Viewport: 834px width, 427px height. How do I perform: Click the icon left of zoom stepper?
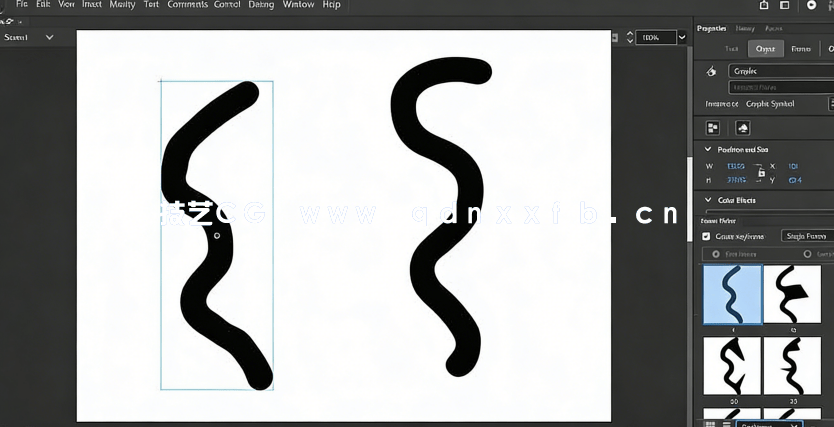click(x=615, y=37)
